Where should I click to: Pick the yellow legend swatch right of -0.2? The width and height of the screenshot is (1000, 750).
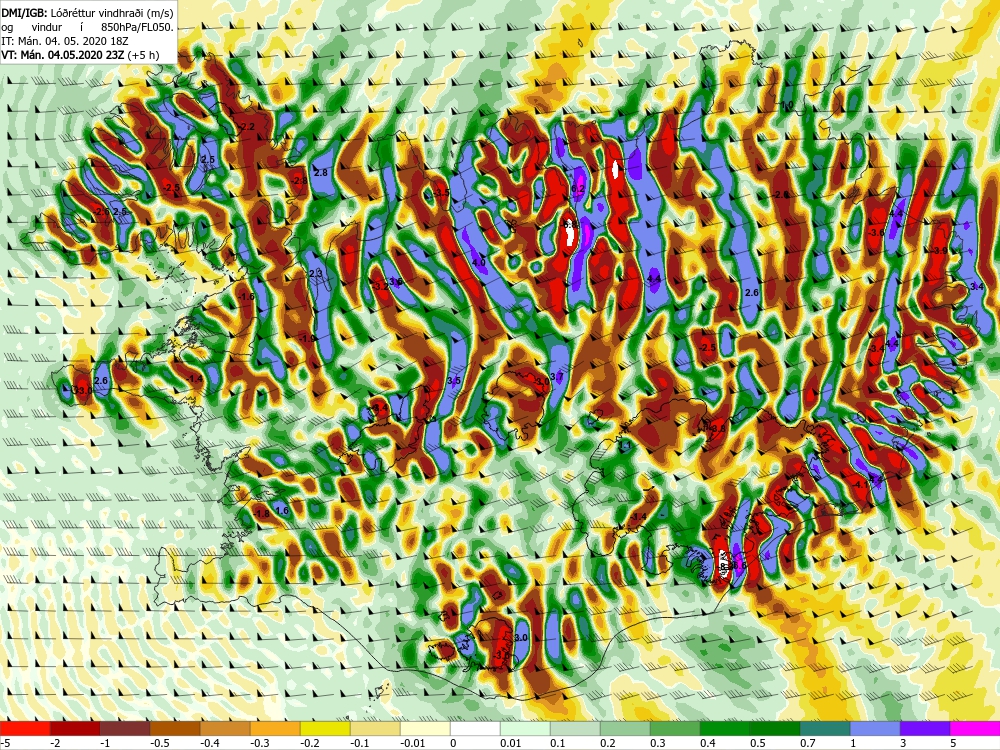click(x=325, y=729)
